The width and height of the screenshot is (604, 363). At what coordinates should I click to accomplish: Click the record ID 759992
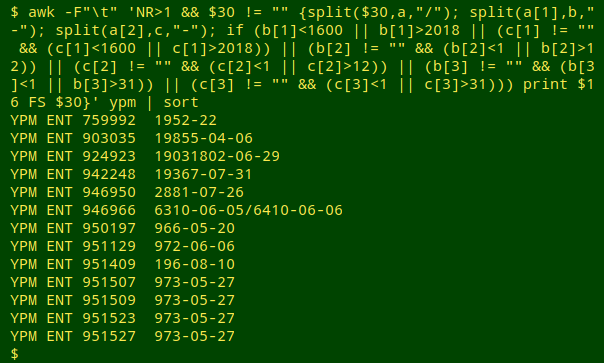(x=109, y=120)
